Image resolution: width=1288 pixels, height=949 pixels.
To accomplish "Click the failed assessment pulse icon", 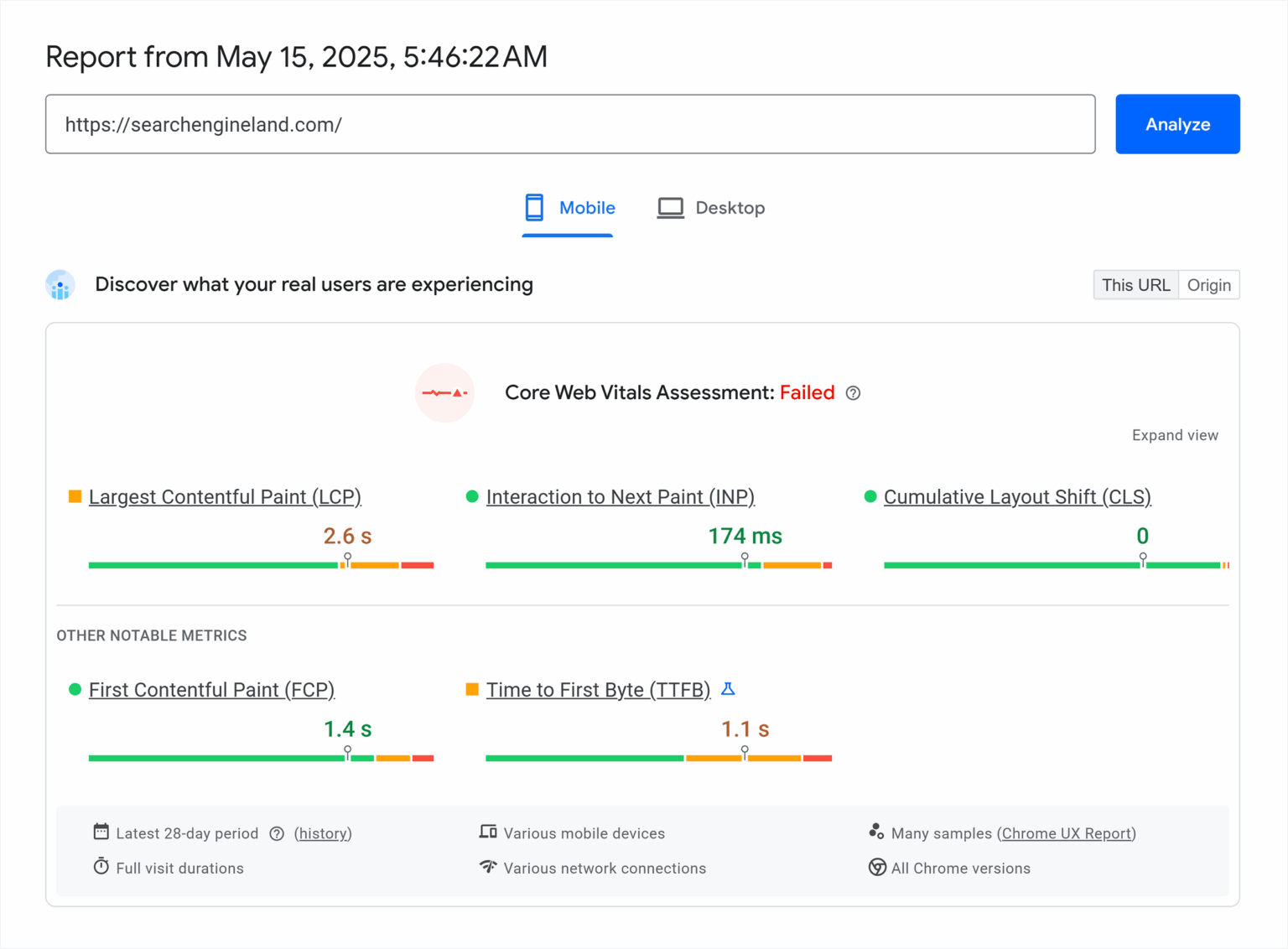I will 445,392.
